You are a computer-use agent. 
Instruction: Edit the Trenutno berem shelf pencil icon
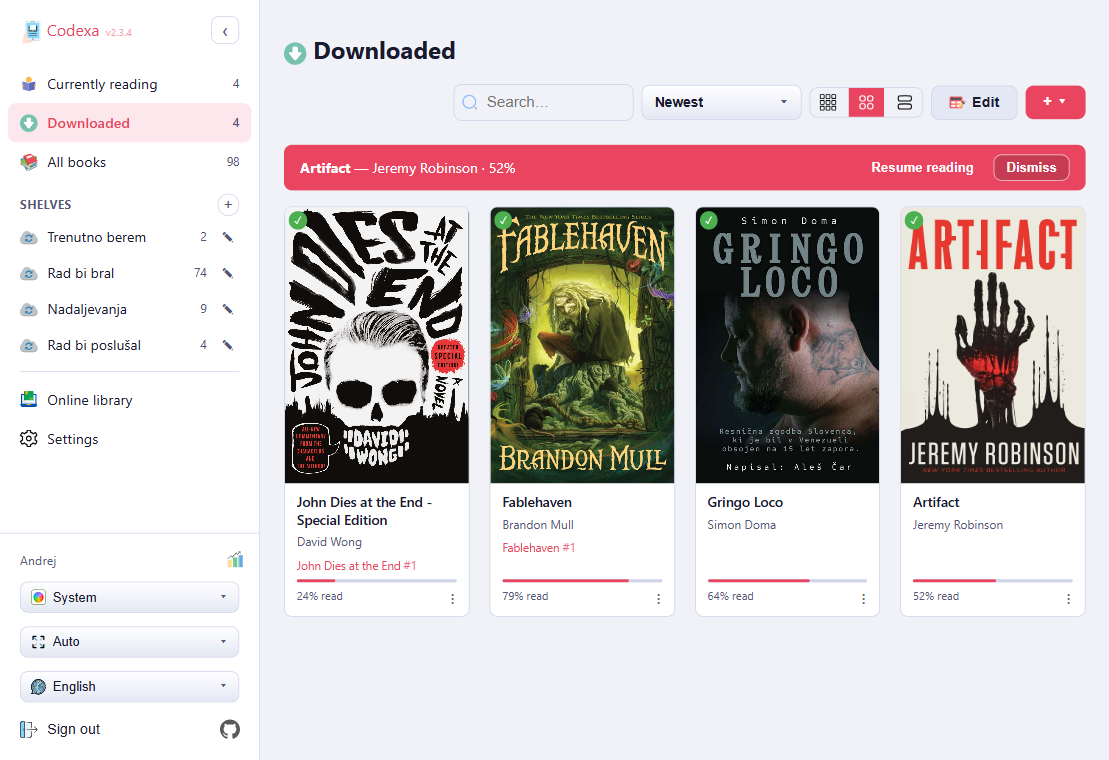tap(228, 238)
